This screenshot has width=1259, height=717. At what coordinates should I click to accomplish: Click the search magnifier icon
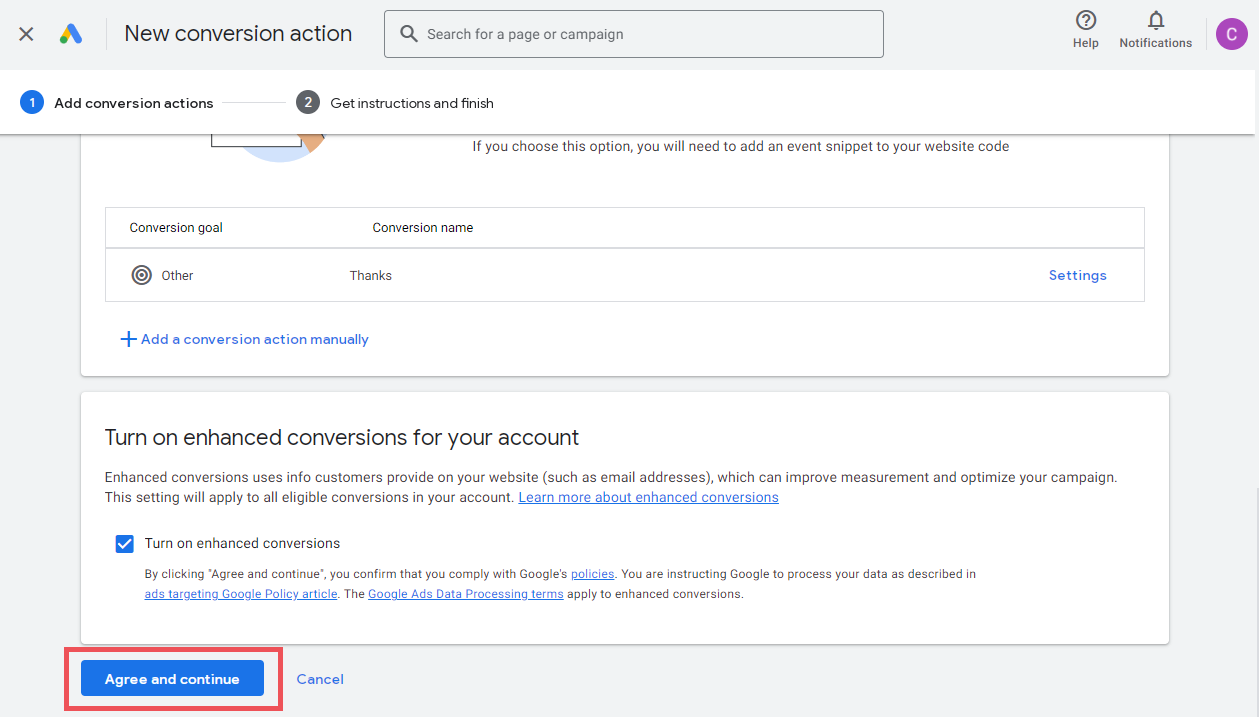(408, 34)
